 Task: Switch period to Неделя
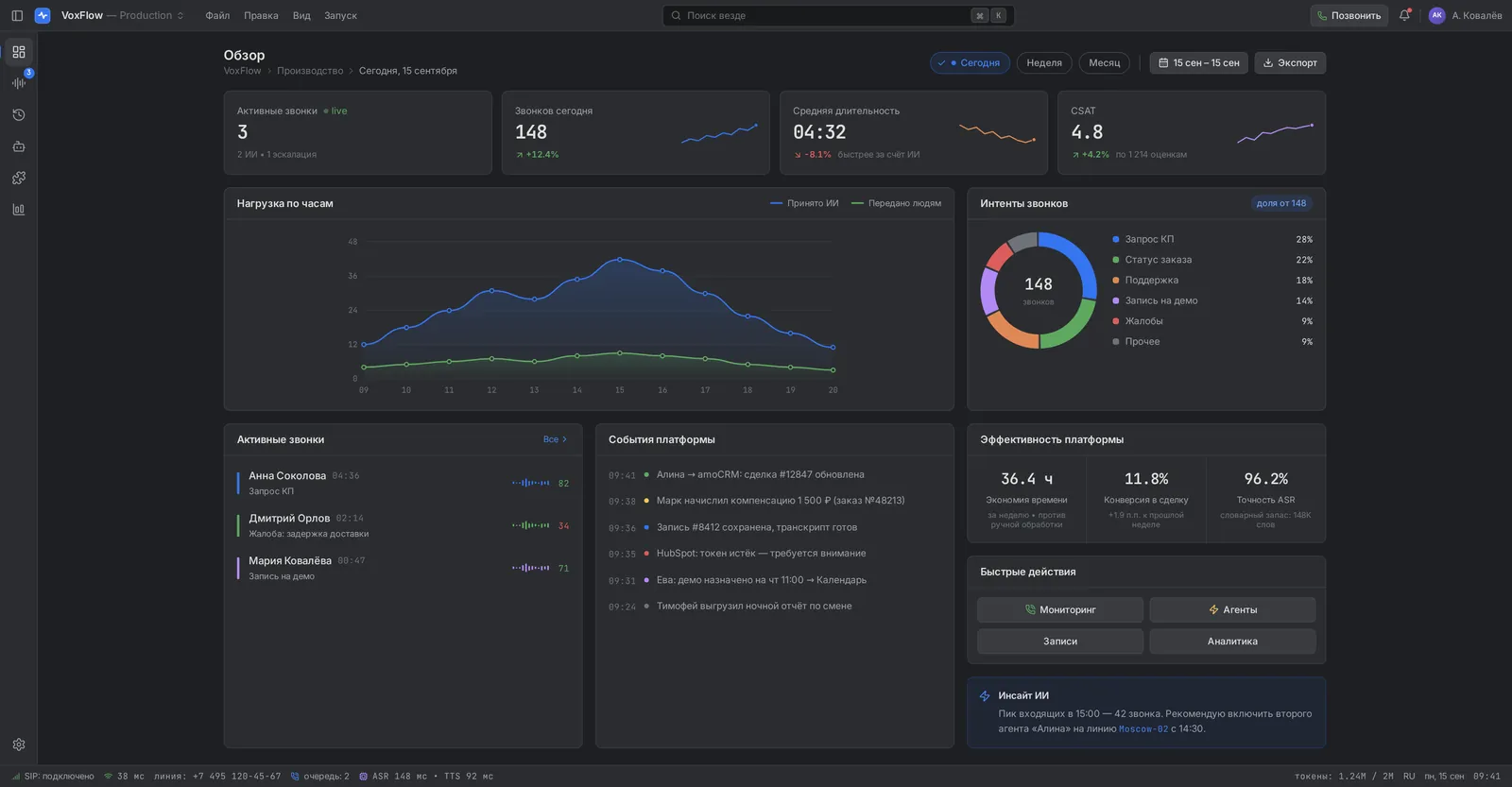coord(1044,63)
